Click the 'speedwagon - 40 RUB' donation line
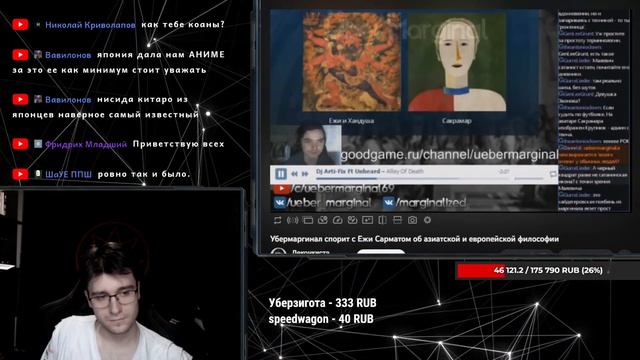 (321, 319)
